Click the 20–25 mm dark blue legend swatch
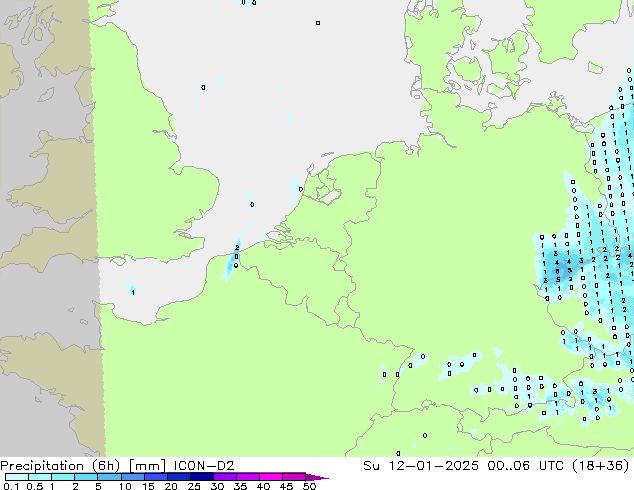 178,477
